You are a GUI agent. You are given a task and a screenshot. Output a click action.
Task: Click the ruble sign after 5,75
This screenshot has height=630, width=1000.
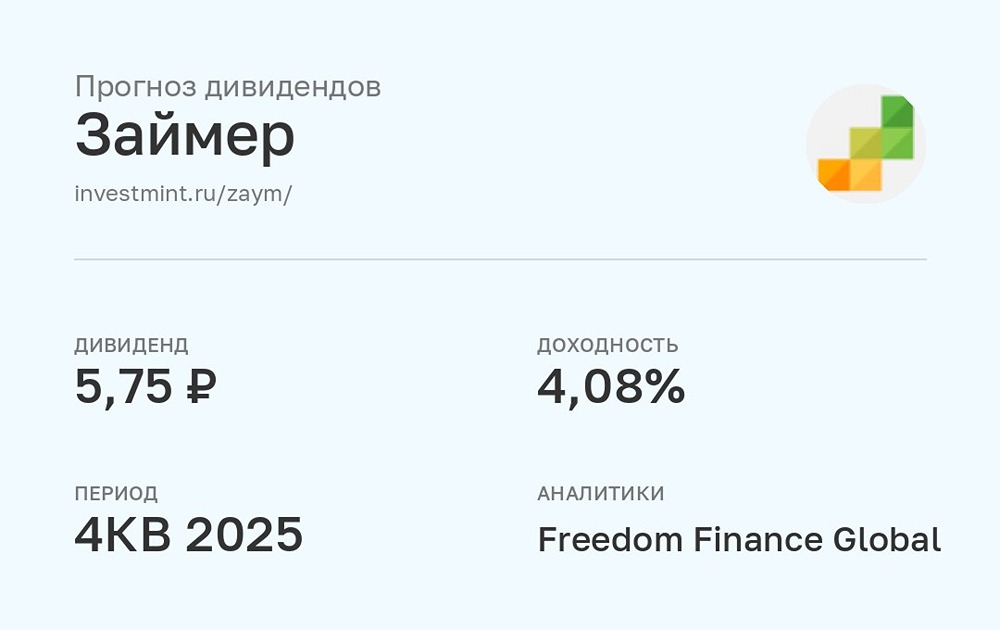[x=199, y=387]
